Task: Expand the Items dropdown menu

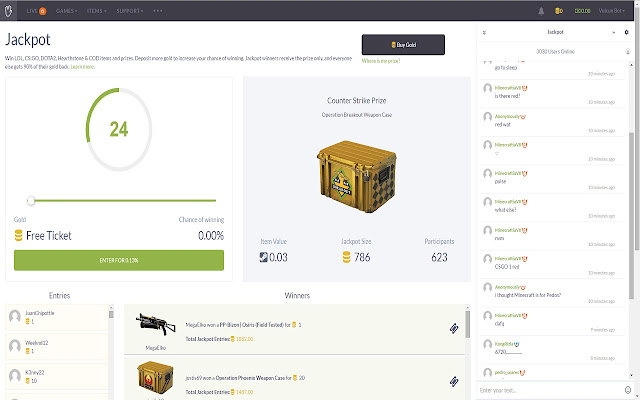Action: tap(97, 11)
